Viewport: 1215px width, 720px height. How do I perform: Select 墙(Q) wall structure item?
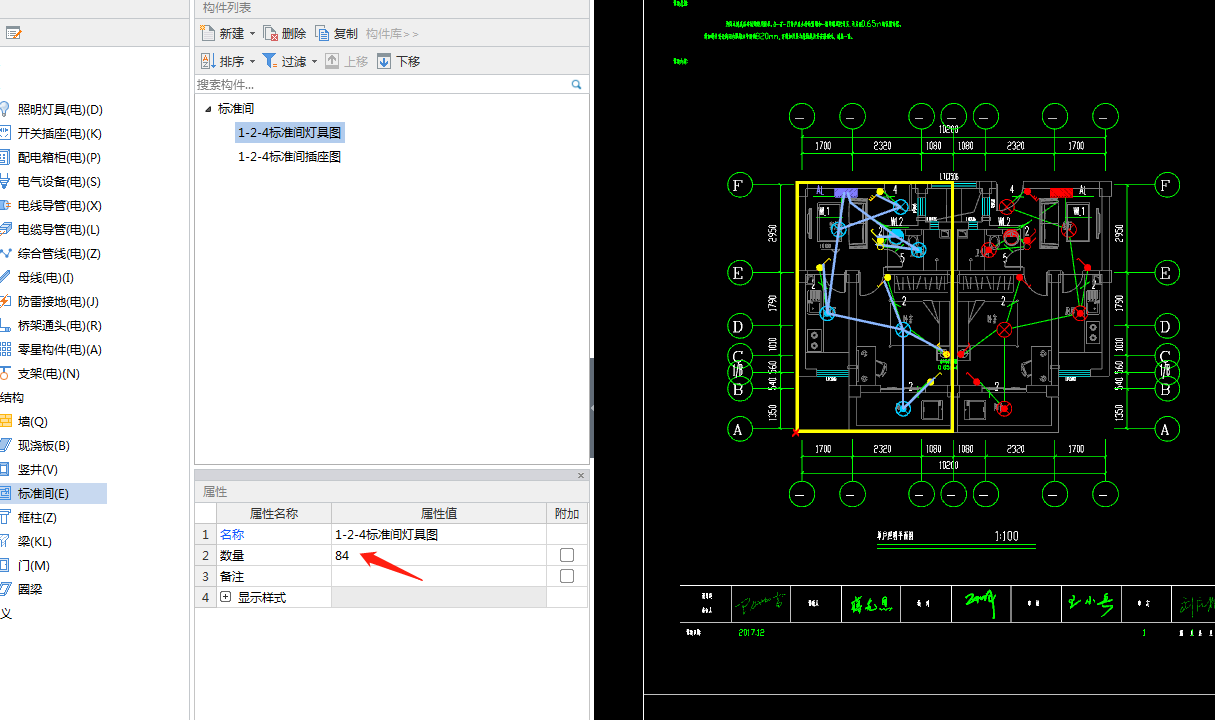pos(32,422)
